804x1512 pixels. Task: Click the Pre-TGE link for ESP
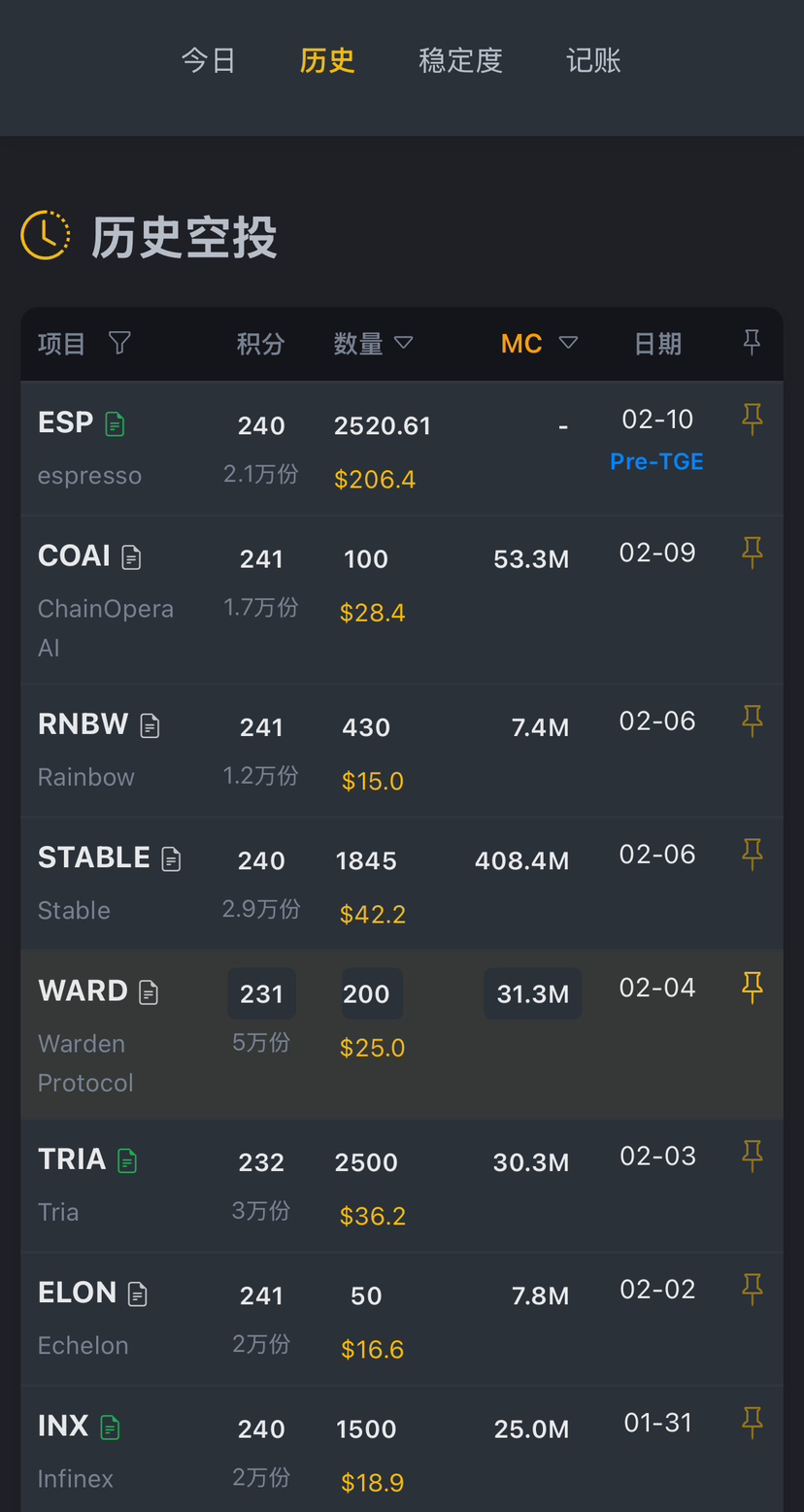point(656,462)
